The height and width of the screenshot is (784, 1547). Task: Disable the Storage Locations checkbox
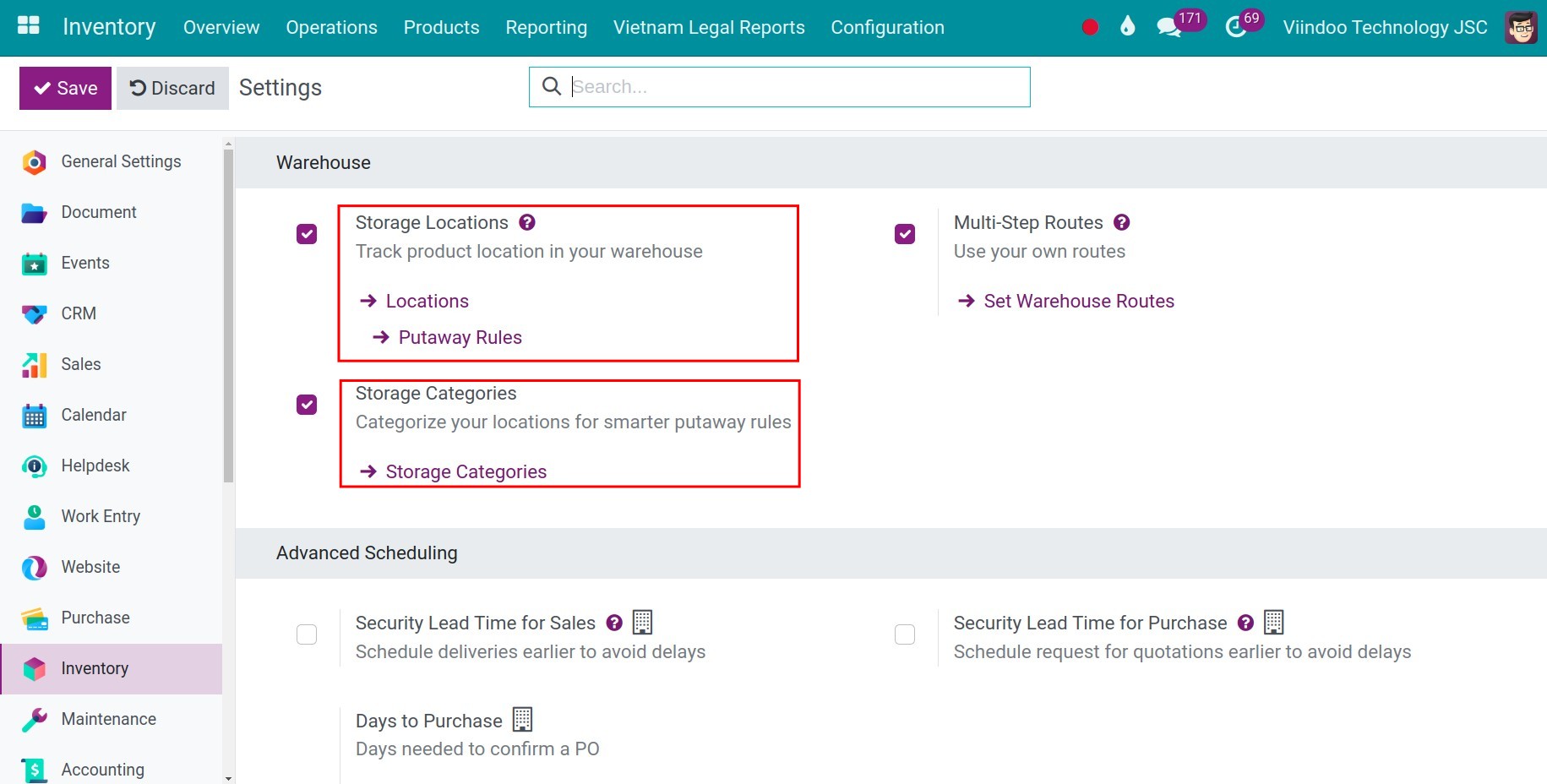307,234
